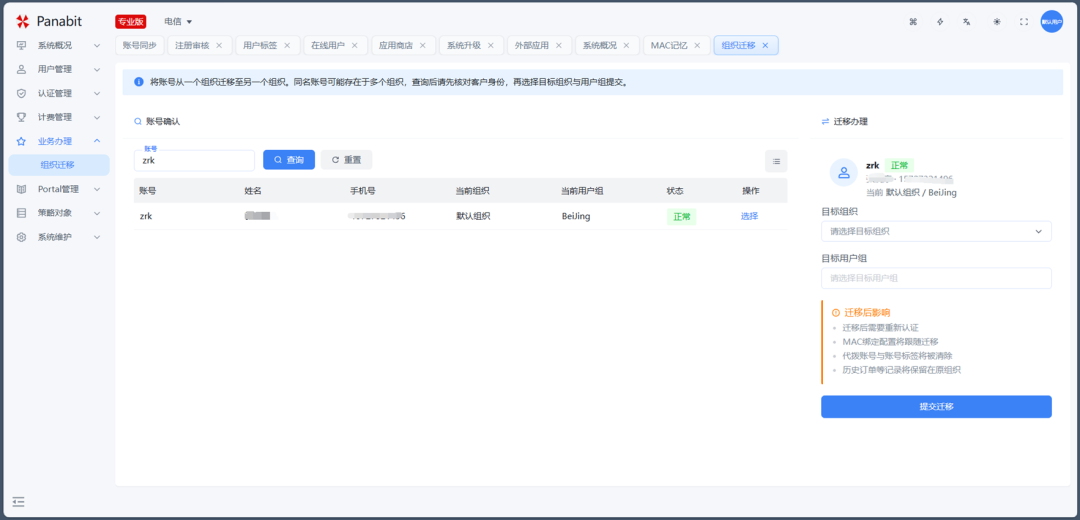
Task: Toggle the light/dark theme sun icon
Action: tap(996, 22)
